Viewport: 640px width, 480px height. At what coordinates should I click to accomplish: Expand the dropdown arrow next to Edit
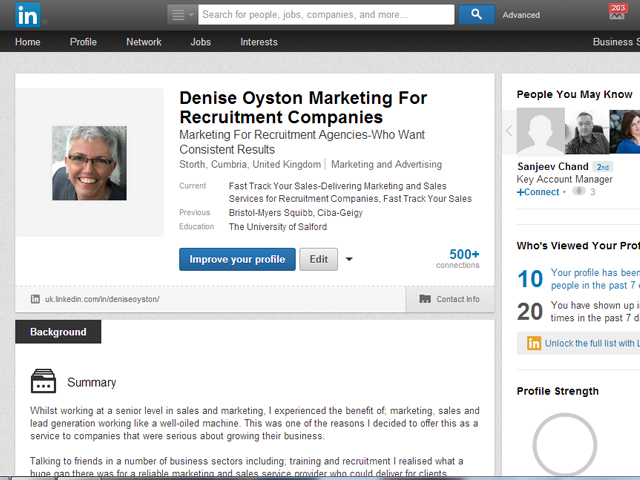(x=349, y=259)
